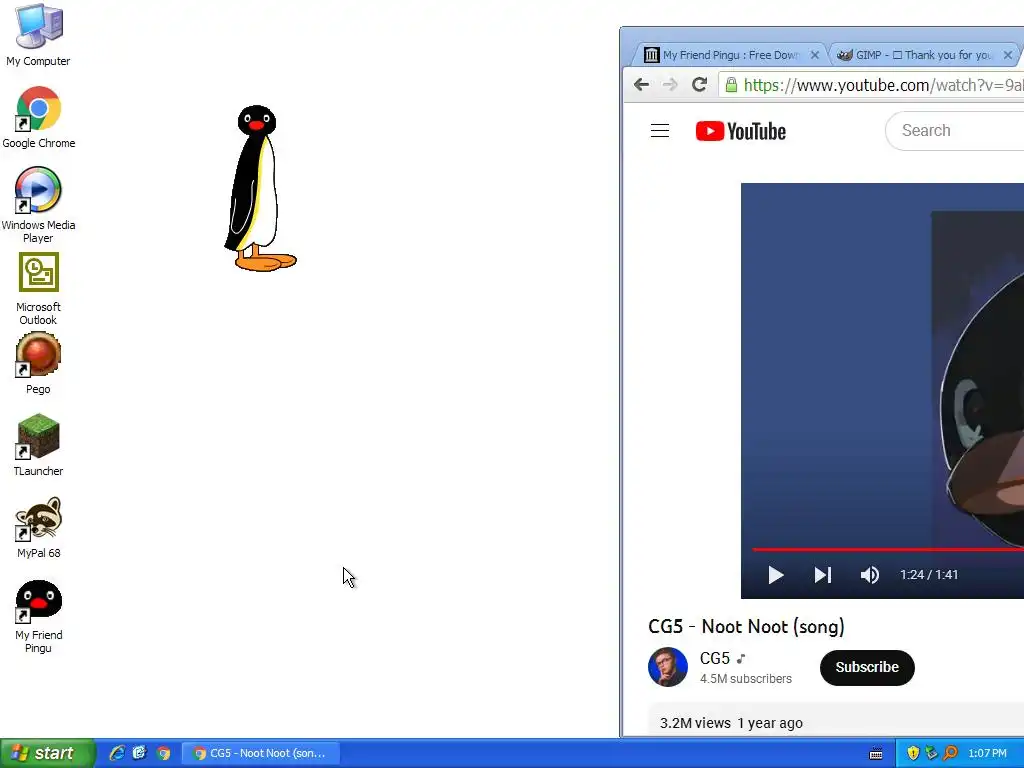The image size is (1024, 768).
Task: Click the forward navigation arrow
Action: click(x=670, y=84)
